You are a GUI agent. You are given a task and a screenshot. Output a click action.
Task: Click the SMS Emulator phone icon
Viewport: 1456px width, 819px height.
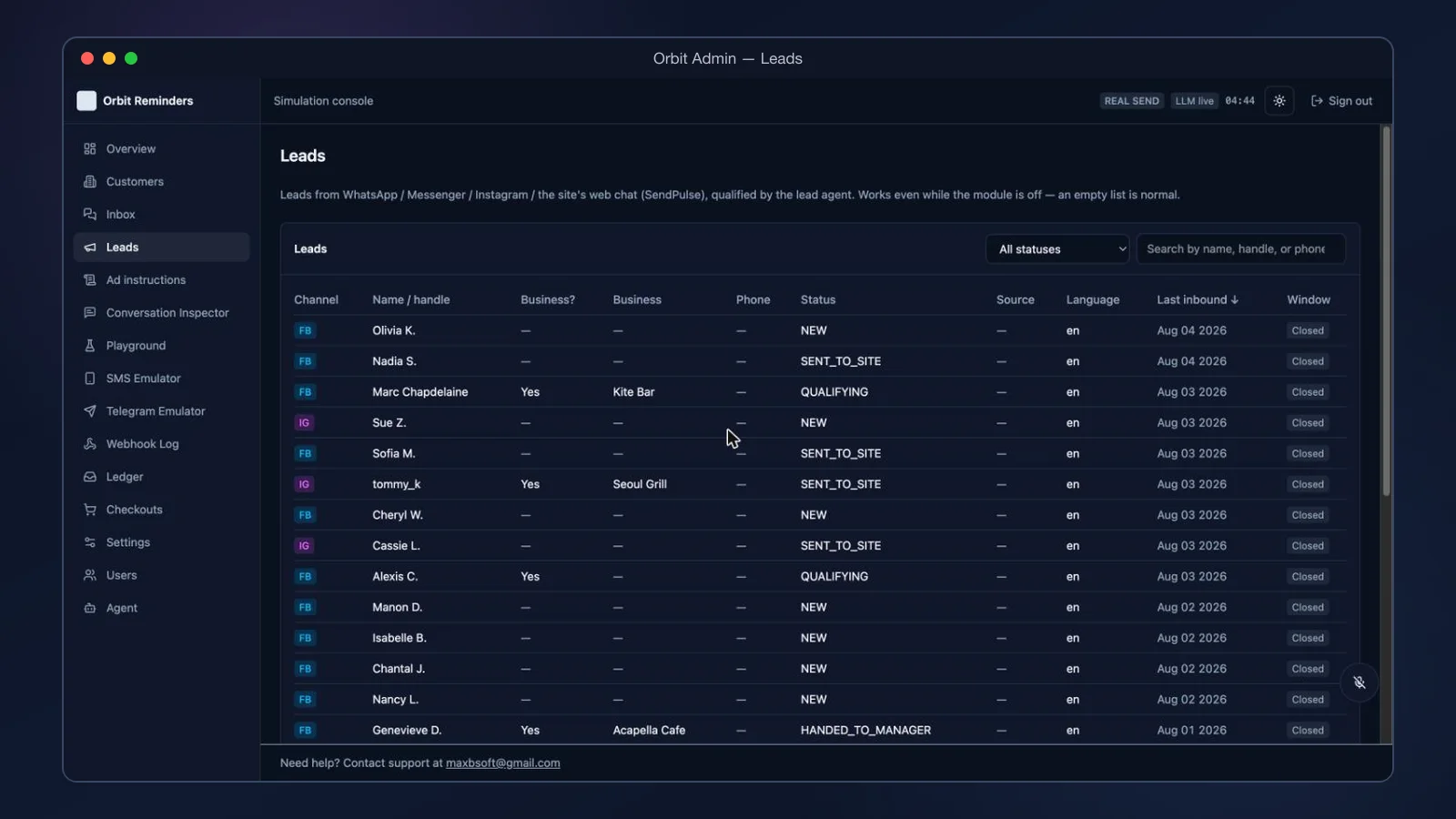[90, 378]
